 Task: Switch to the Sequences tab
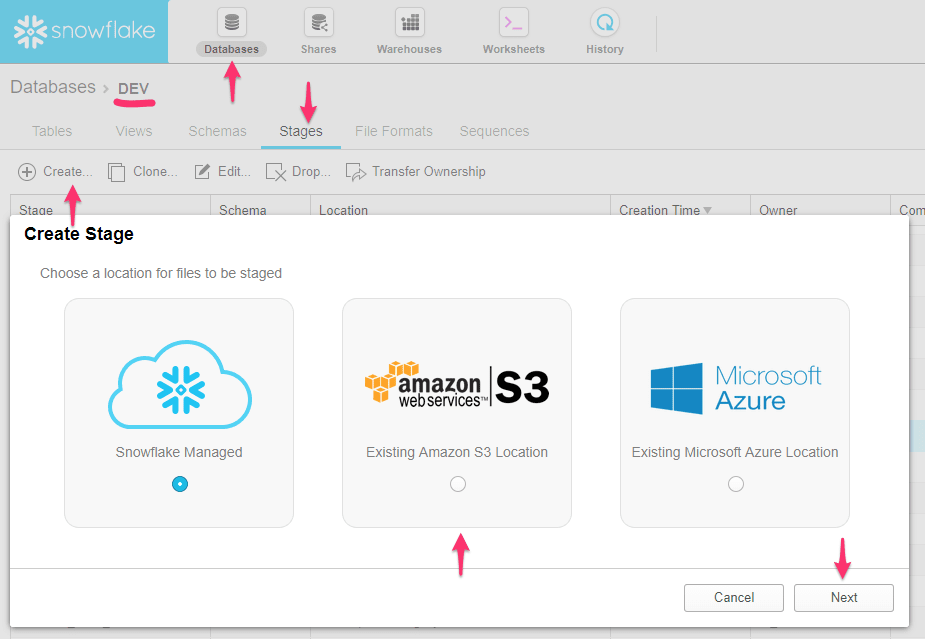[494, 131]
